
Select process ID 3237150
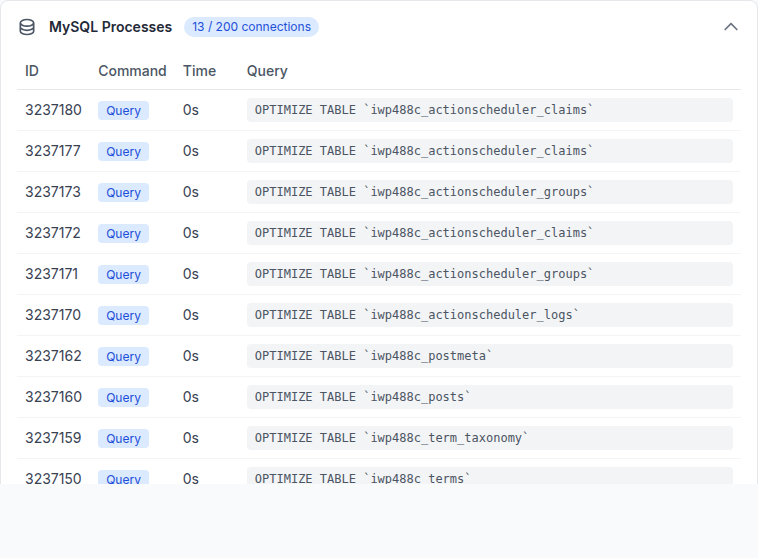(53, 478)
